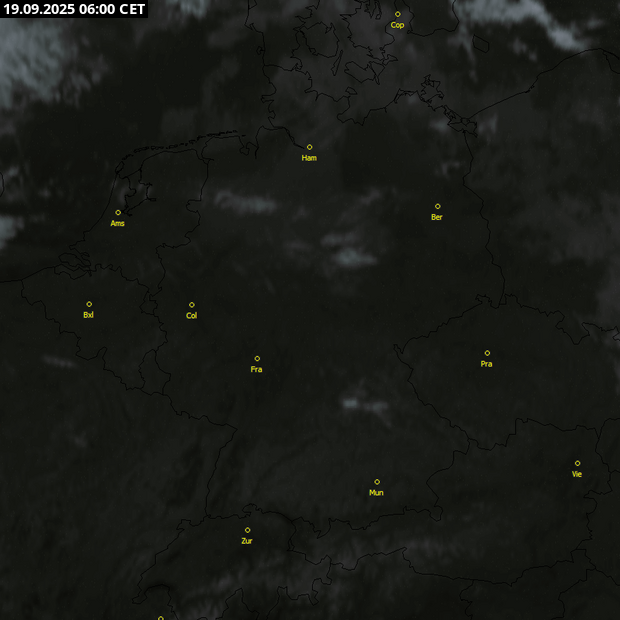Select the 'Zur' city label text

tap(247, 541)
